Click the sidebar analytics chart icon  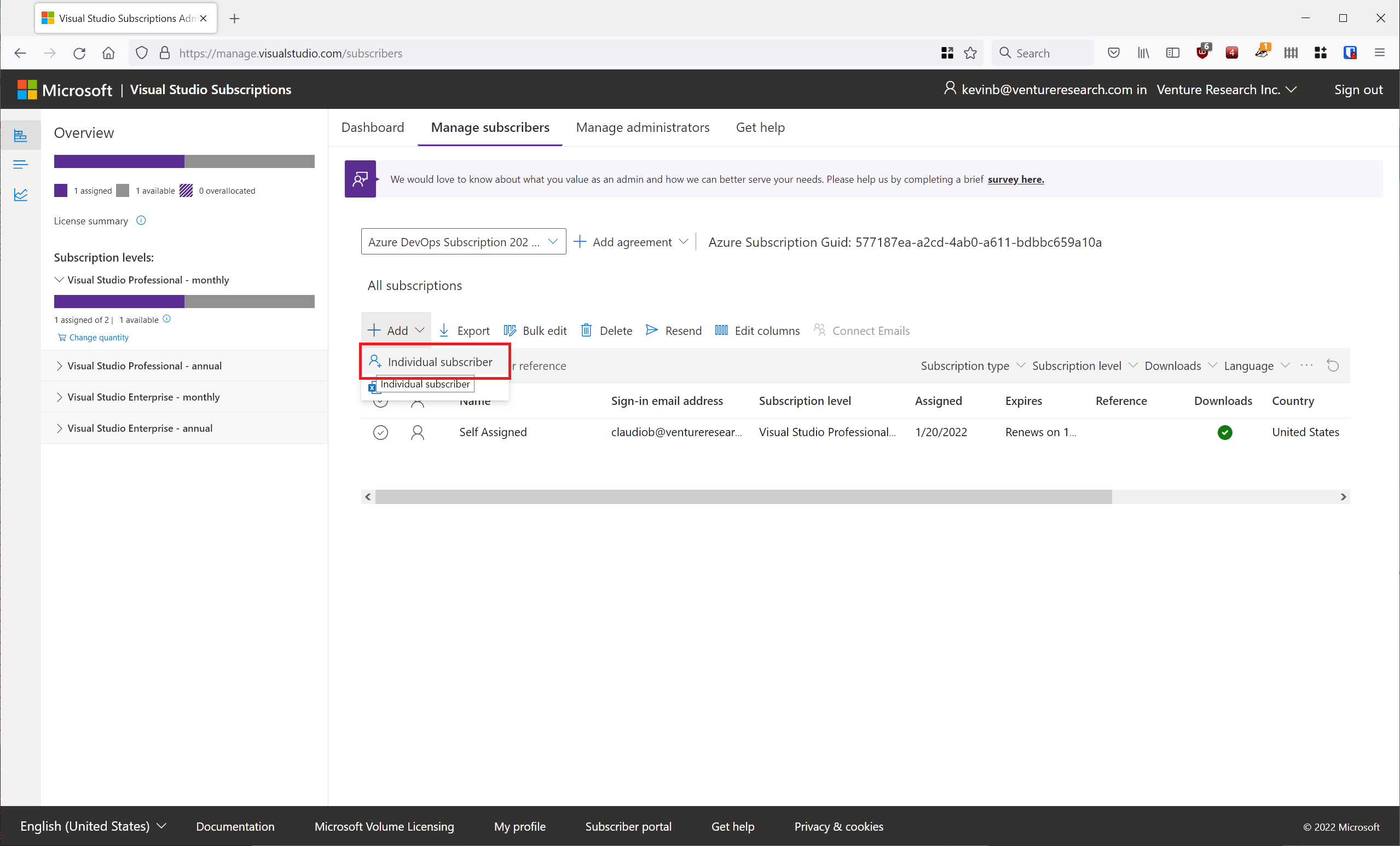[20, 195]
